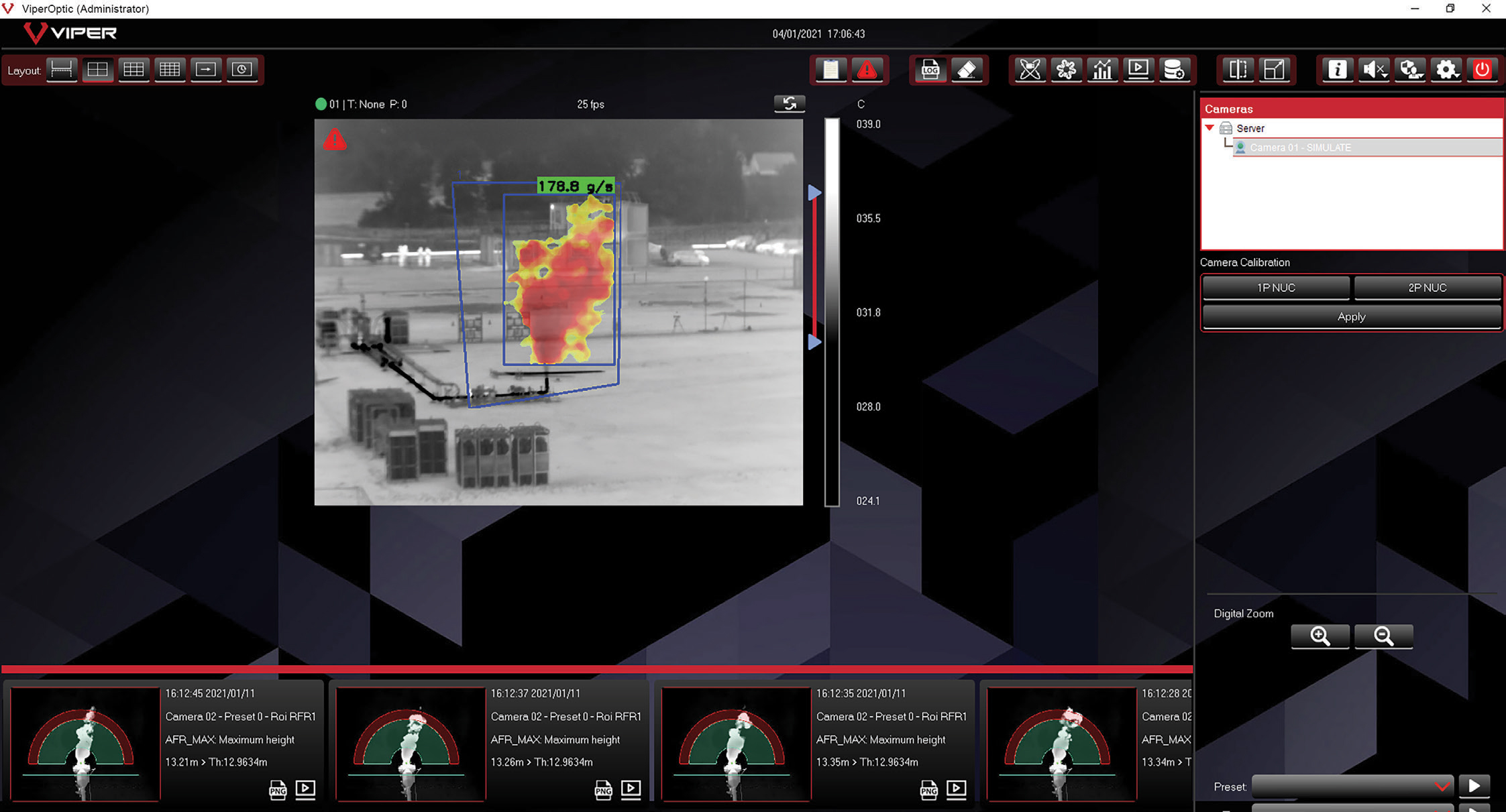This screenshot has height=812, width=1506.
Task: Click the video playback monitor icon
Action: coord(1138,70)
